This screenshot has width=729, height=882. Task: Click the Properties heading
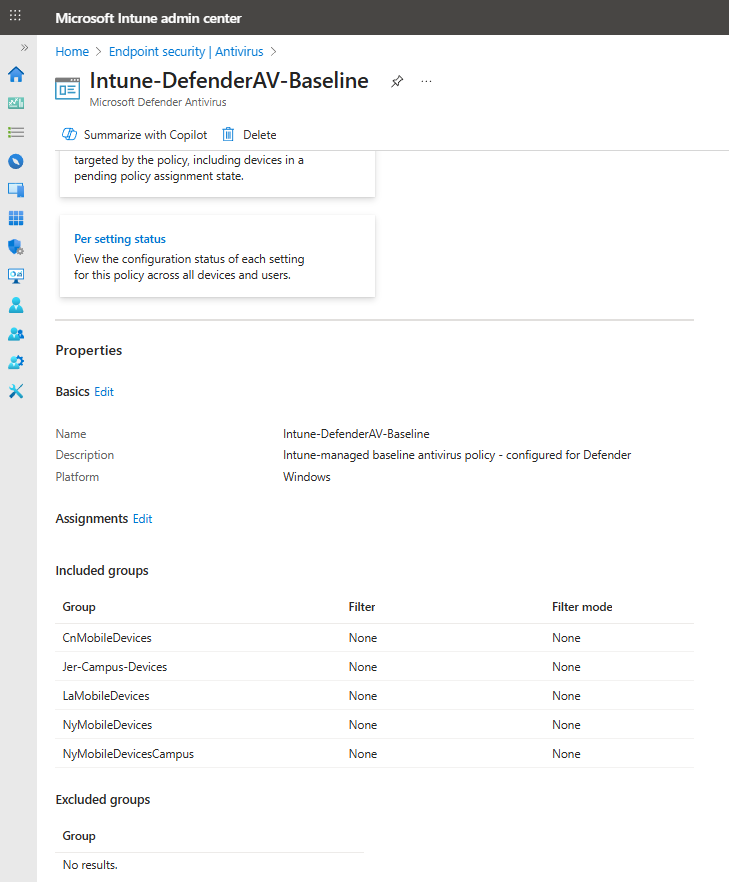[x=89, y=350]
